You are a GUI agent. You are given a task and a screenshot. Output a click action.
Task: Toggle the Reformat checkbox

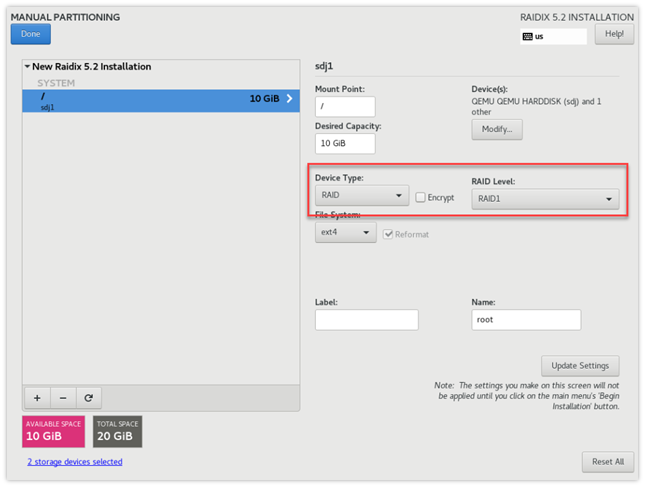pos(388,234)
